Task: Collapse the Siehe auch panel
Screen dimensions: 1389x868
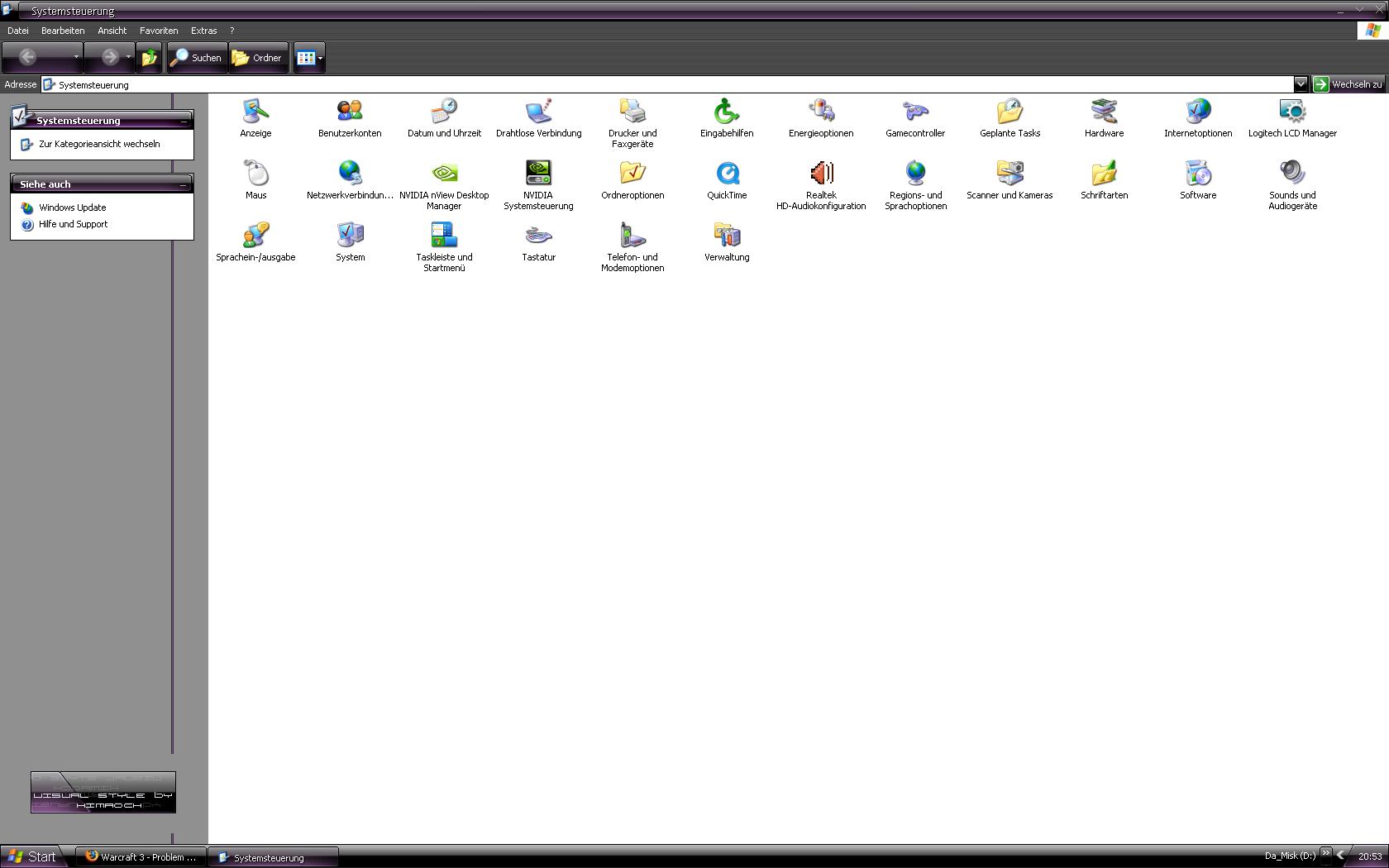Action: tap(184, 184)
